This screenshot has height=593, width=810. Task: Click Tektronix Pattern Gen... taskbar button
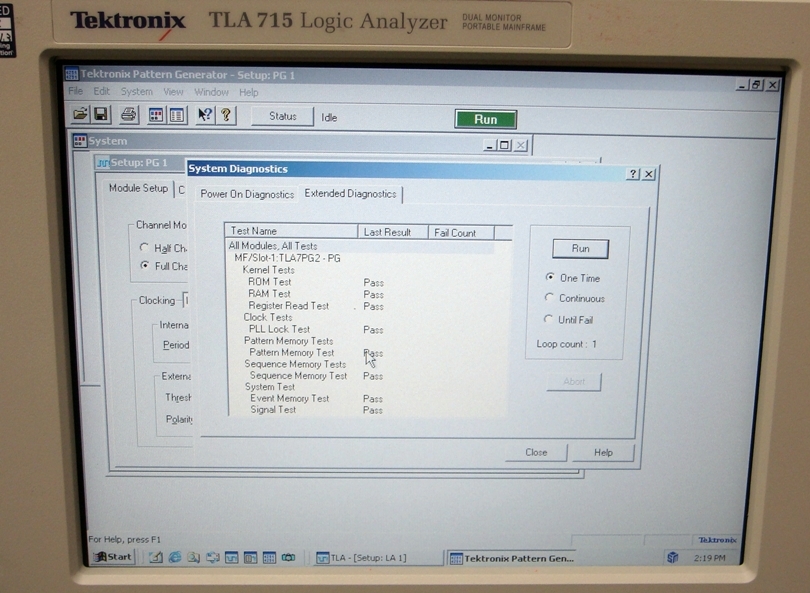511,558
